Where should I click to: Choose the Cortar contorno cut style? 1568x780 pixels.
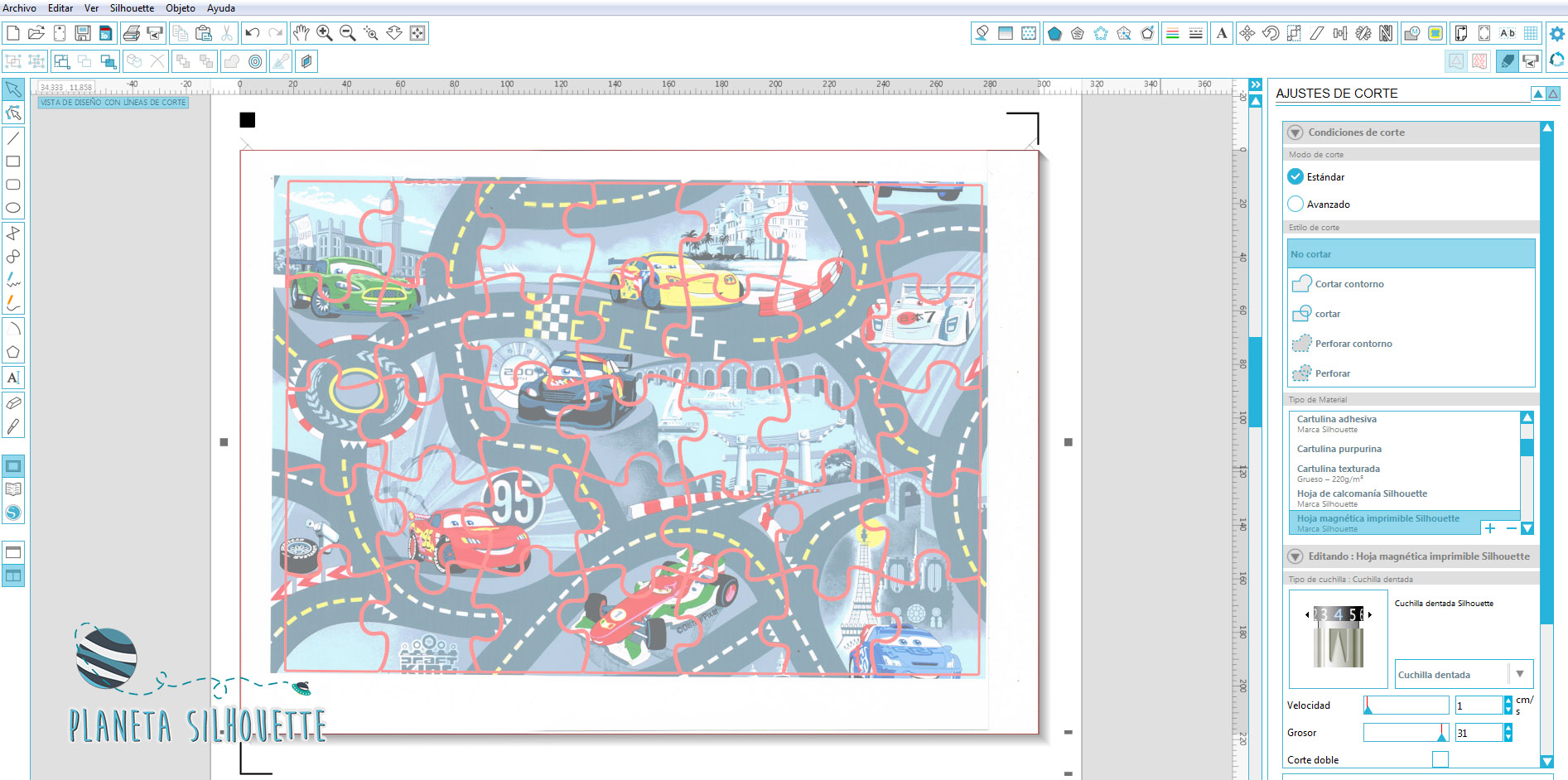1411,283
